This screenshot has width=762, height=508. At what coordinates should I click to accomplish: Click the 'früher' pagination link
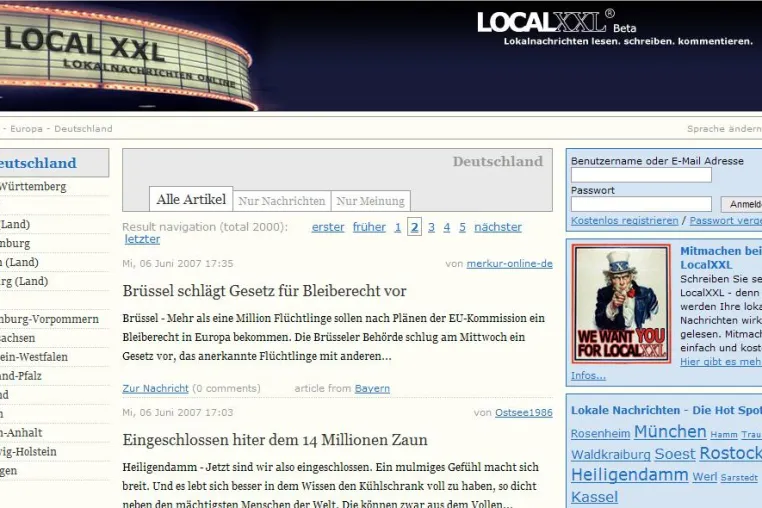pyautogui.click(x=369, y=227)
